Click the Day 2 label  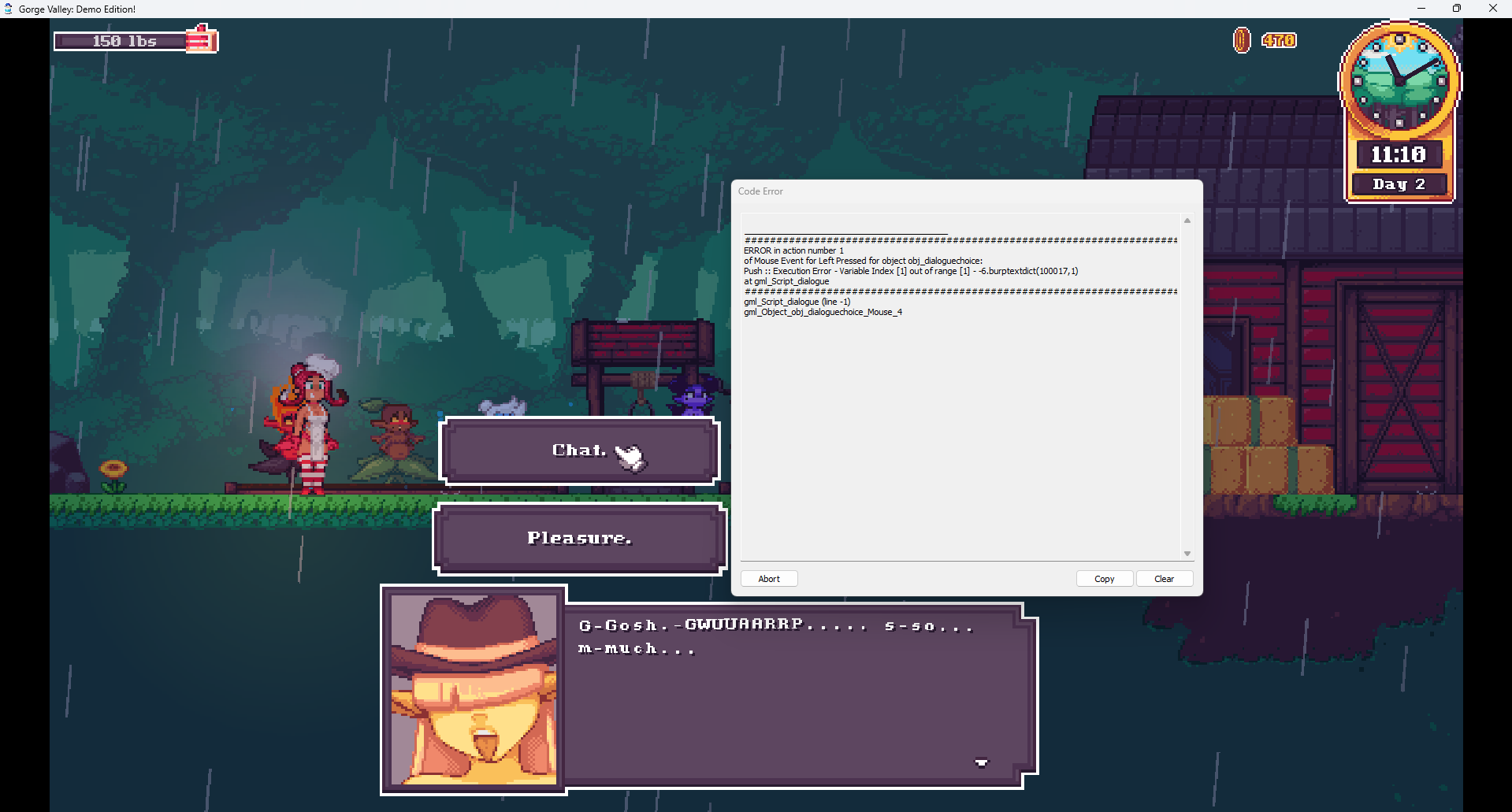coord(1399,184)
